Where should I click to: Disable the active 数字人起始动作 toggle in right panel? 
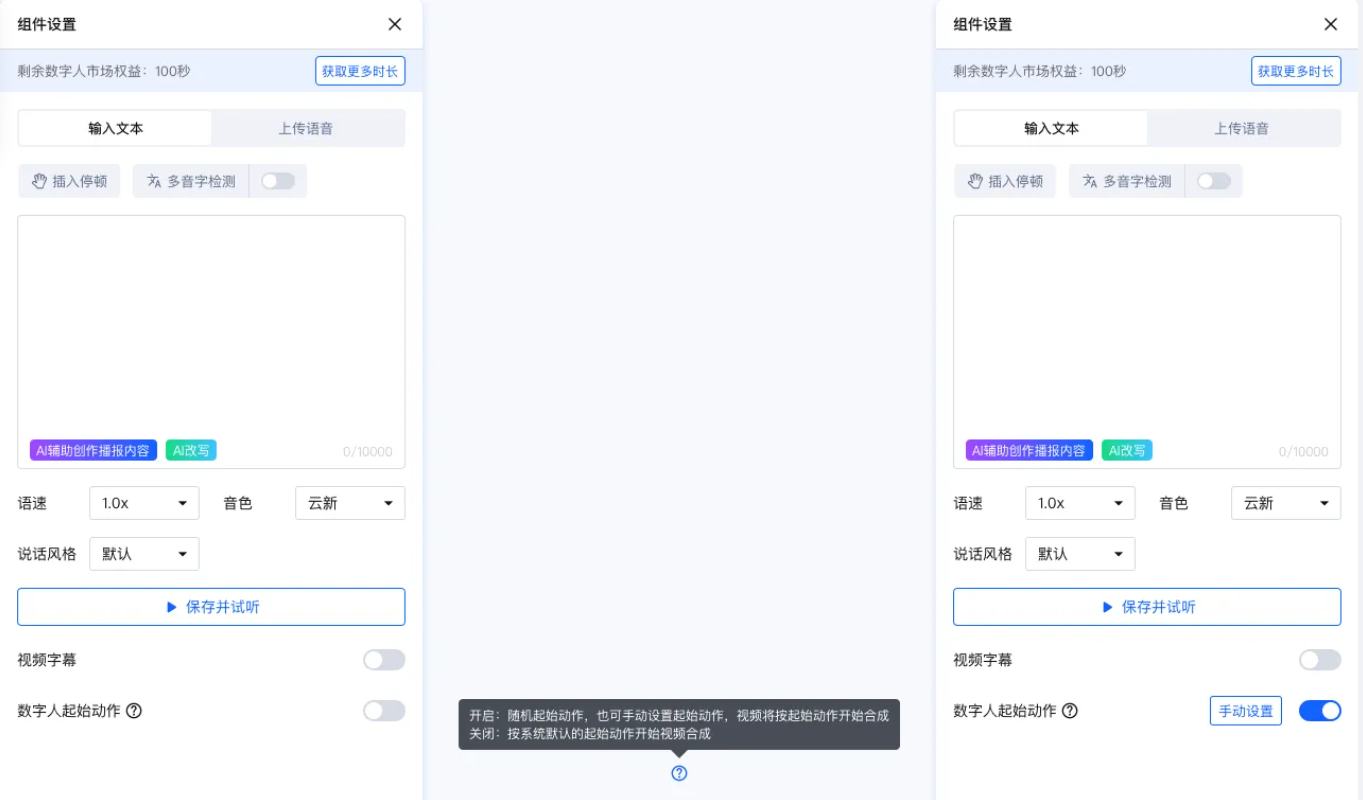(x=1319, y=711)
